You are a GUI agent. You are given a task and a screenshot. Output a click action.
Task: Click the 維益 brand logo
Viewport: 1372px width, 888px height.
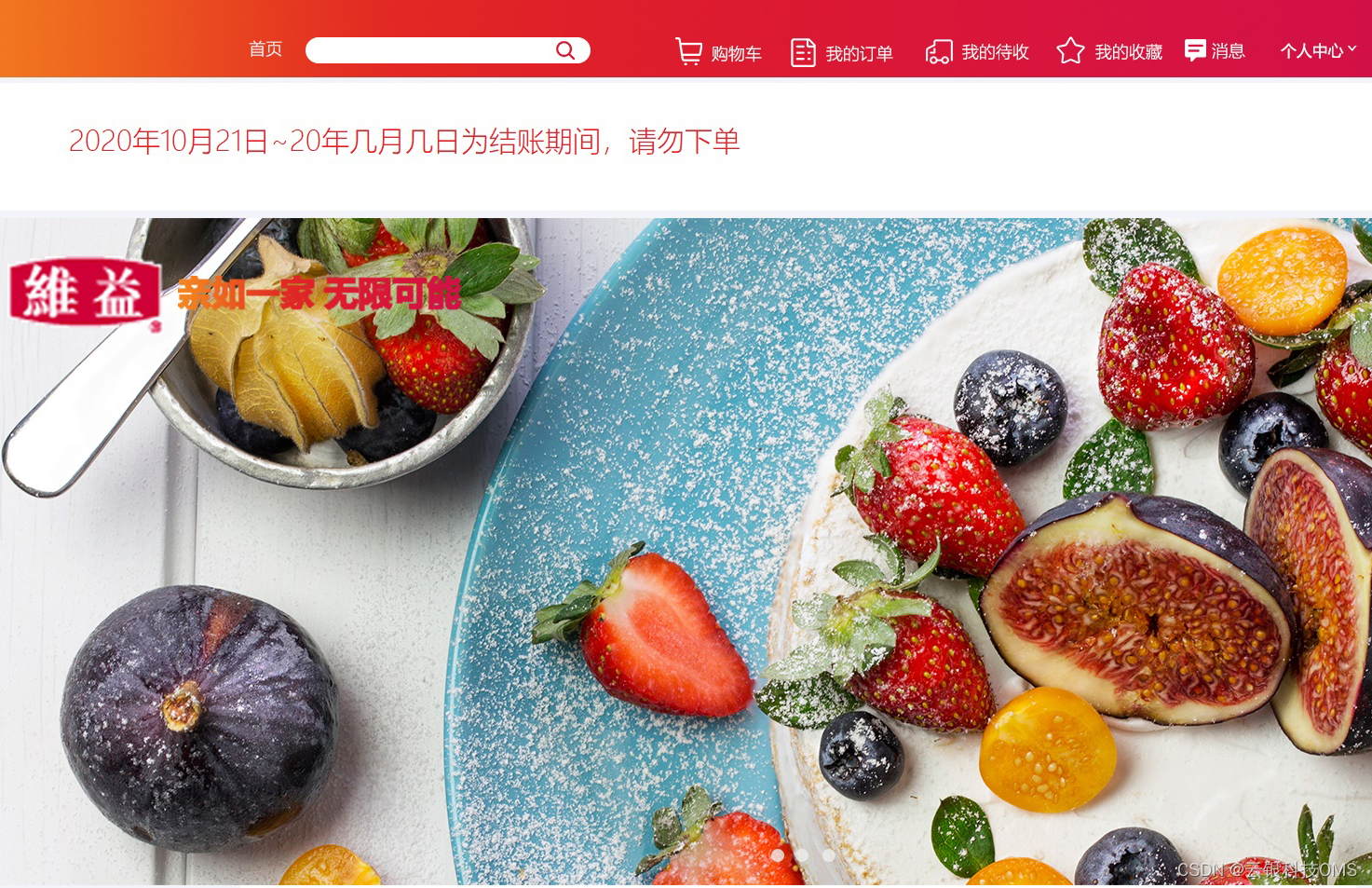coord(85,293)
